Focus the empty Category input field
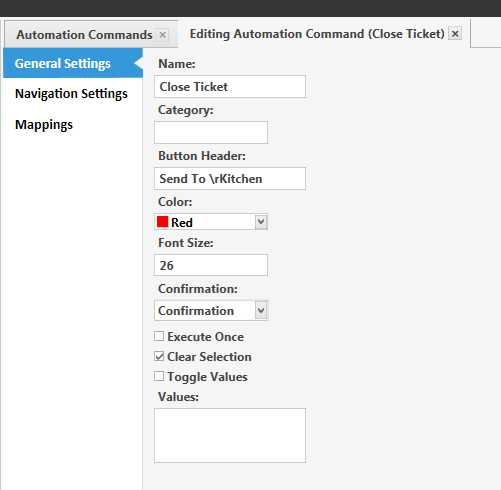This screenshot has width=501, height=490. pyautogui.click(x=211, y=133)
